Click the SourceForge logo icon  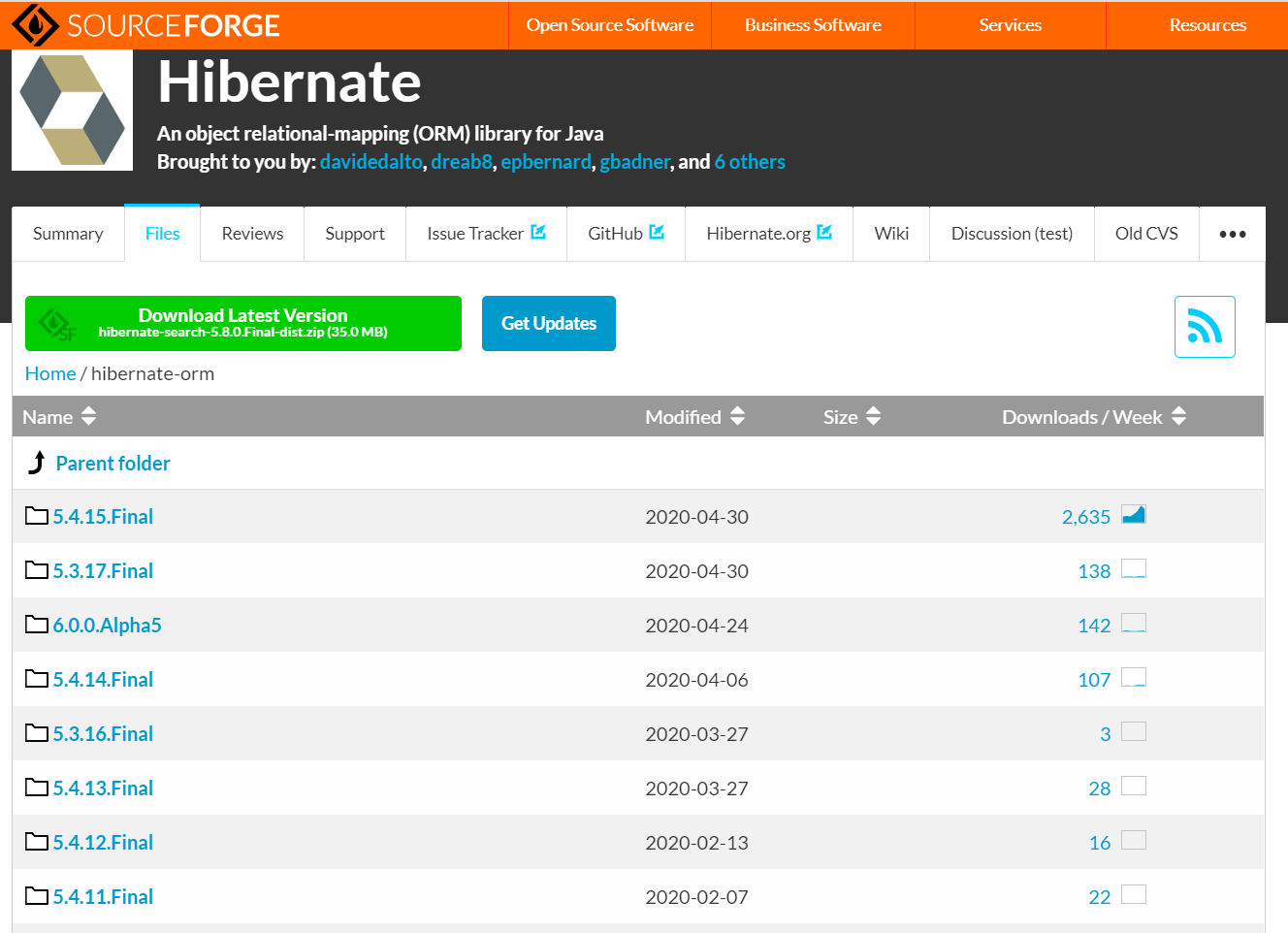click(x=35, y=25)
